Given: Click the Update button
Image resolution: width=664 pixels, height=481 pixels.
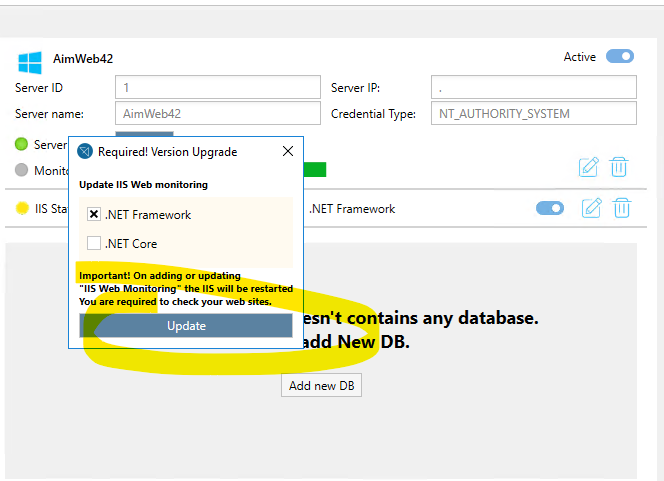Looking at the screenshot, I should click(x=186, y=326).
